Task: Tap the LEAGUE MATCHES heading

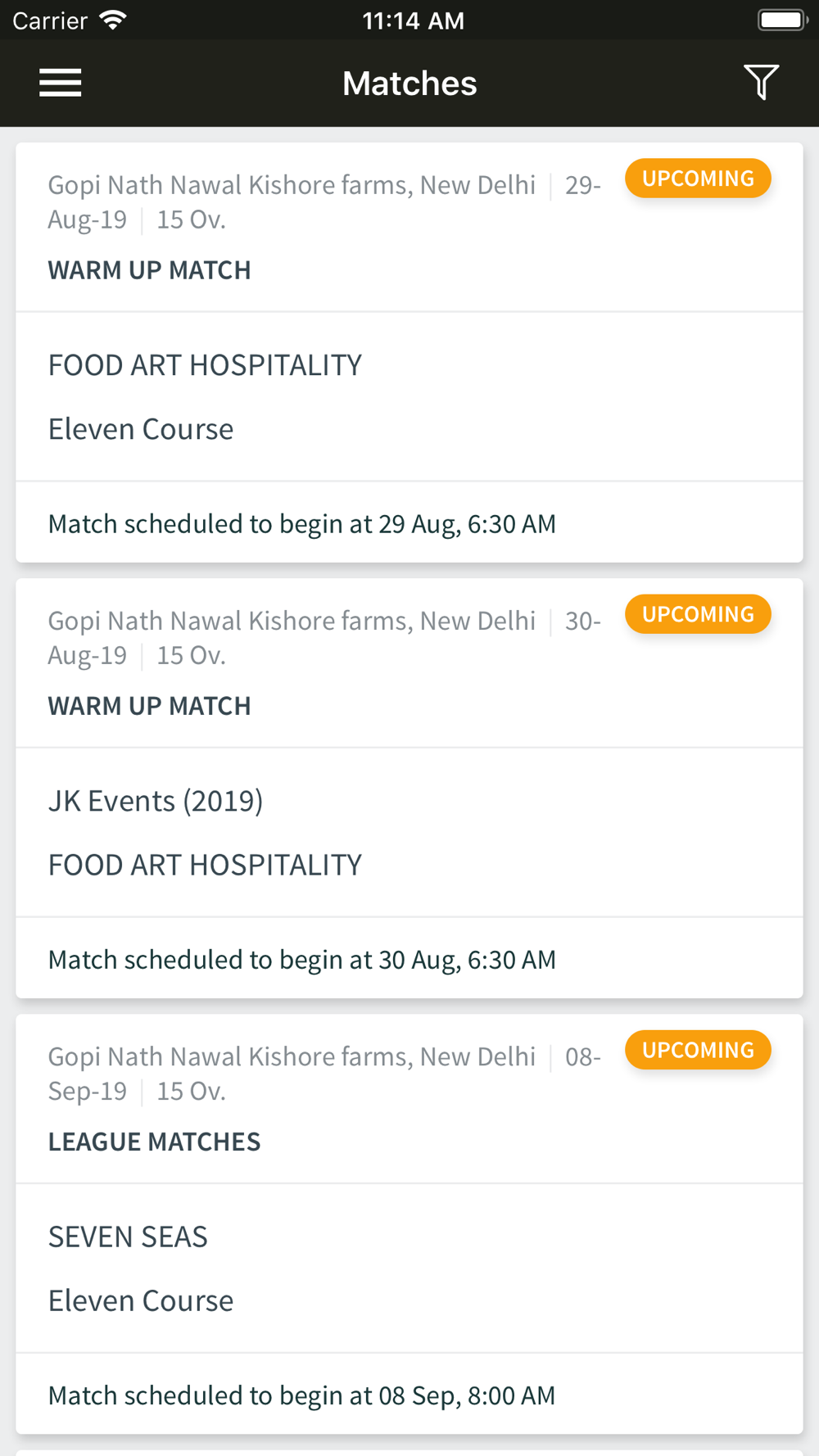Action: 154,1142
